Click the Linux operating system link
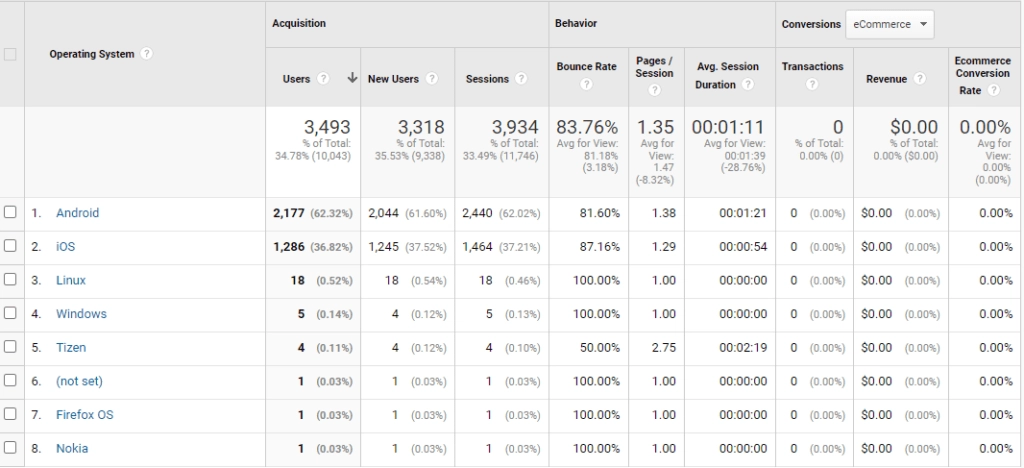The height and width of the screenshot is (468, 1024). pos(70,281)
